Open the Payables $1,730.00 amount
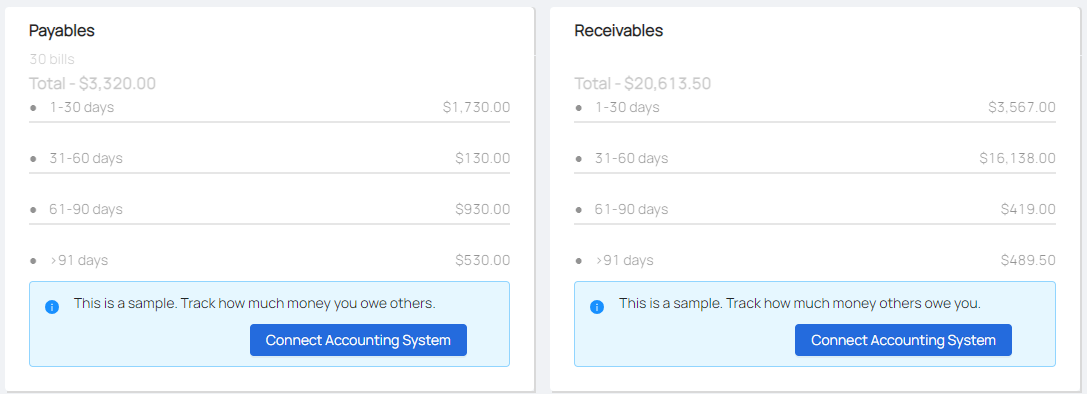Viewport: 1087px width, 394px height. point(476,108)
